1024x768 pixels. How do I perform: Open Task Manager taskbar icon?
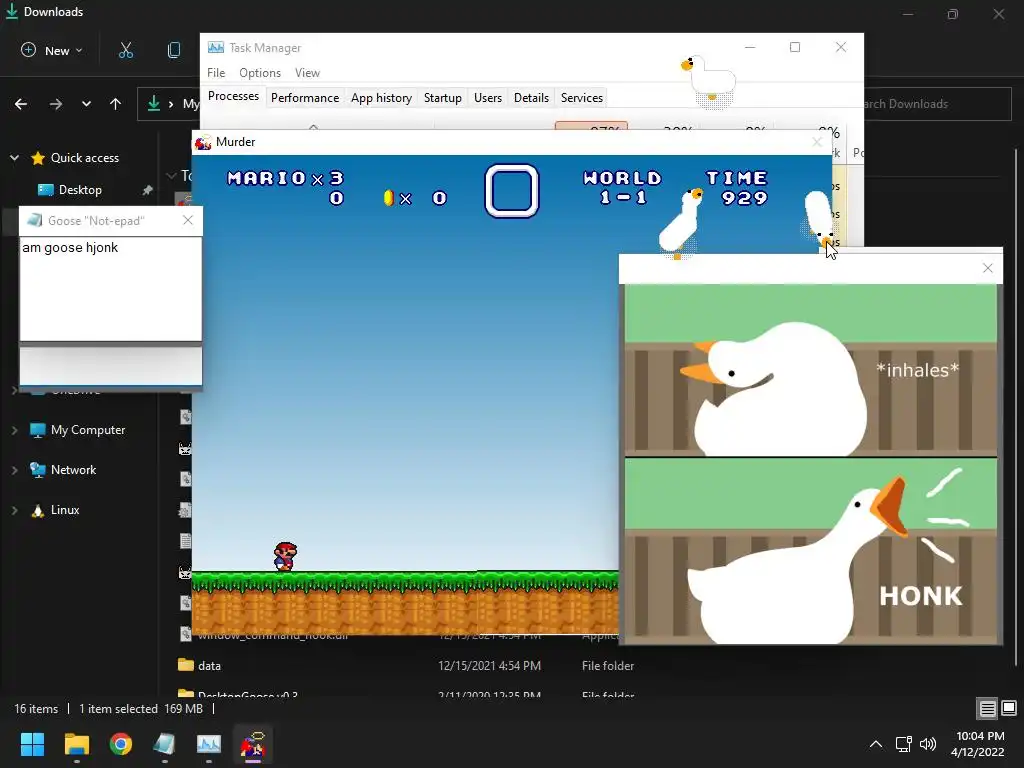tap(209, 744)
